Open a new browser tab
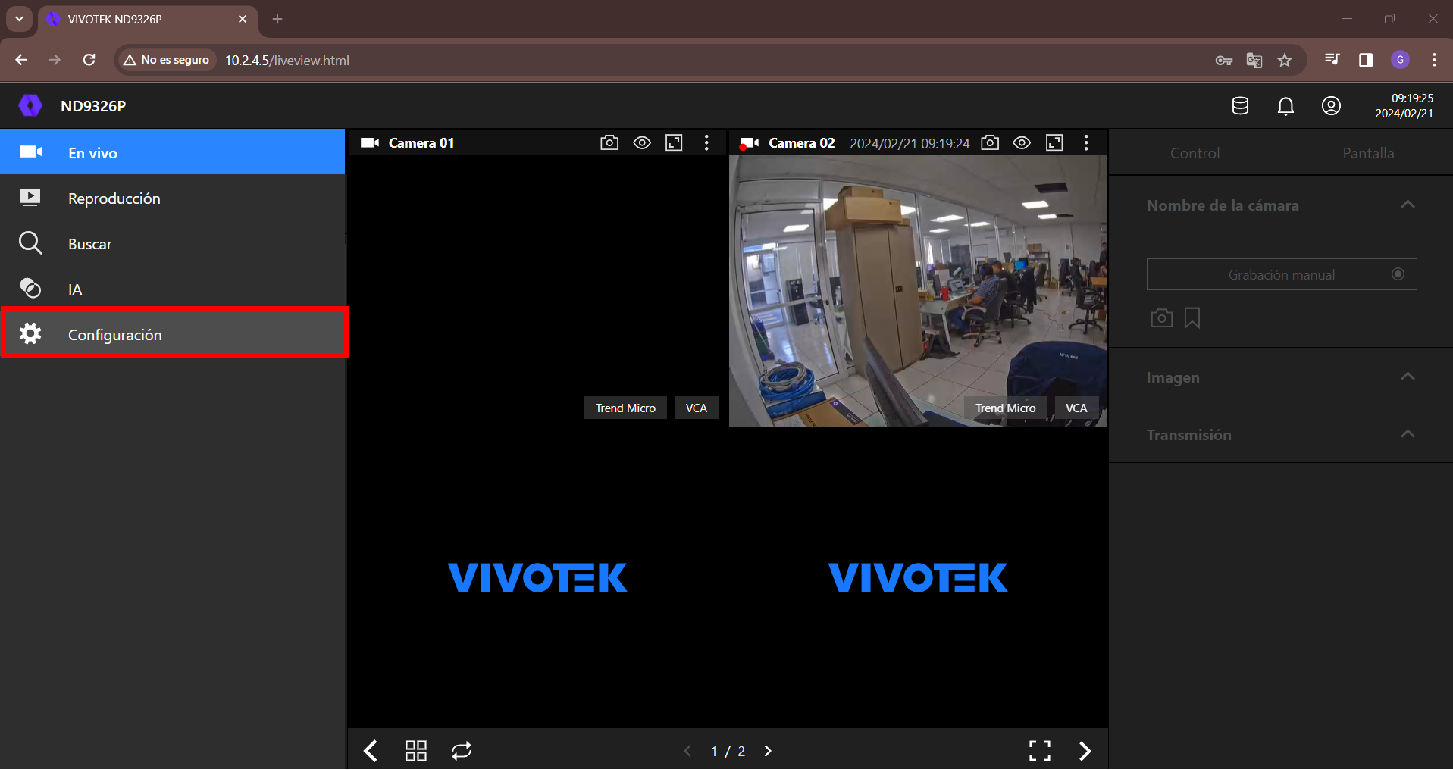 pyautogui.click(x=277, y=19)
